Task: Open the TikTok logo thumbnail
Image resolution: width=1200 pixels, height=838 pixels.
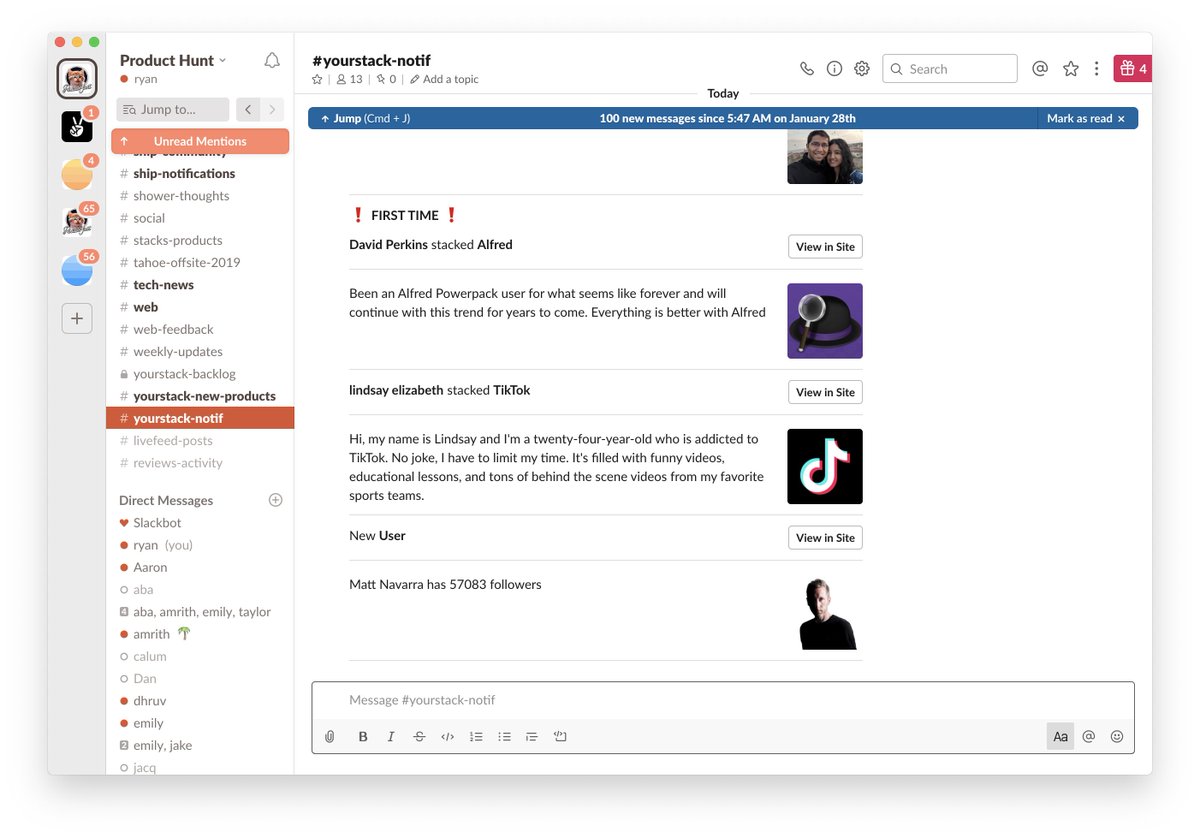Action: tap(825, 466)
